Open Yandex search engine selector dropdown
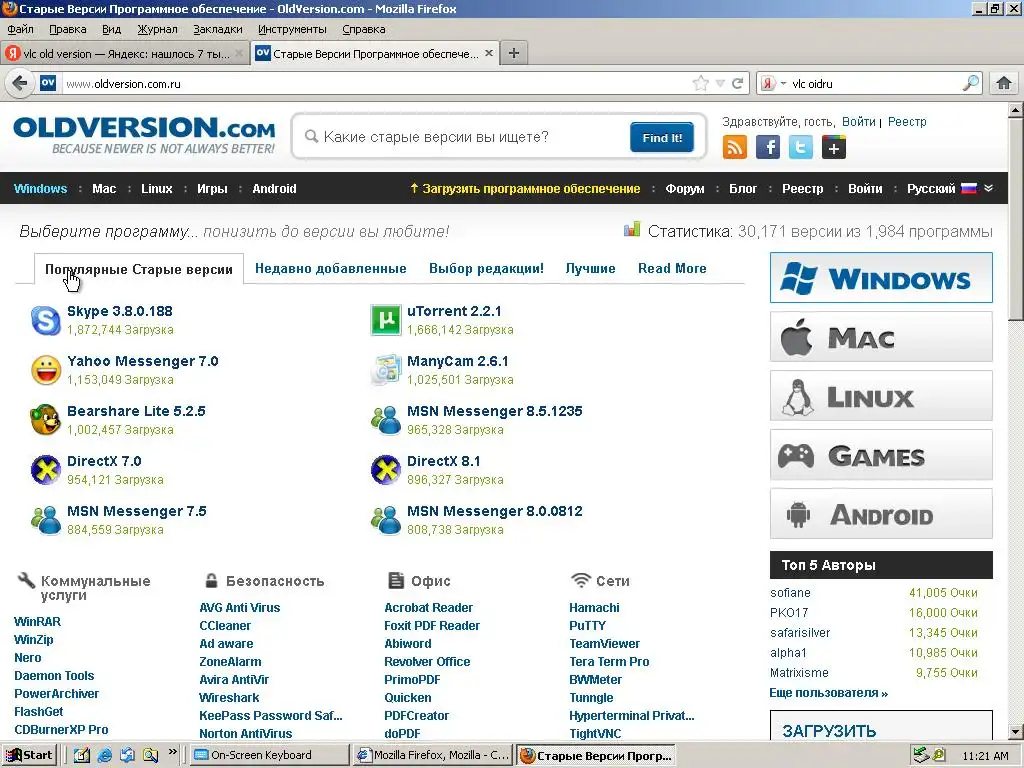This screenshot has height=768, width=1024. point(772,84)
